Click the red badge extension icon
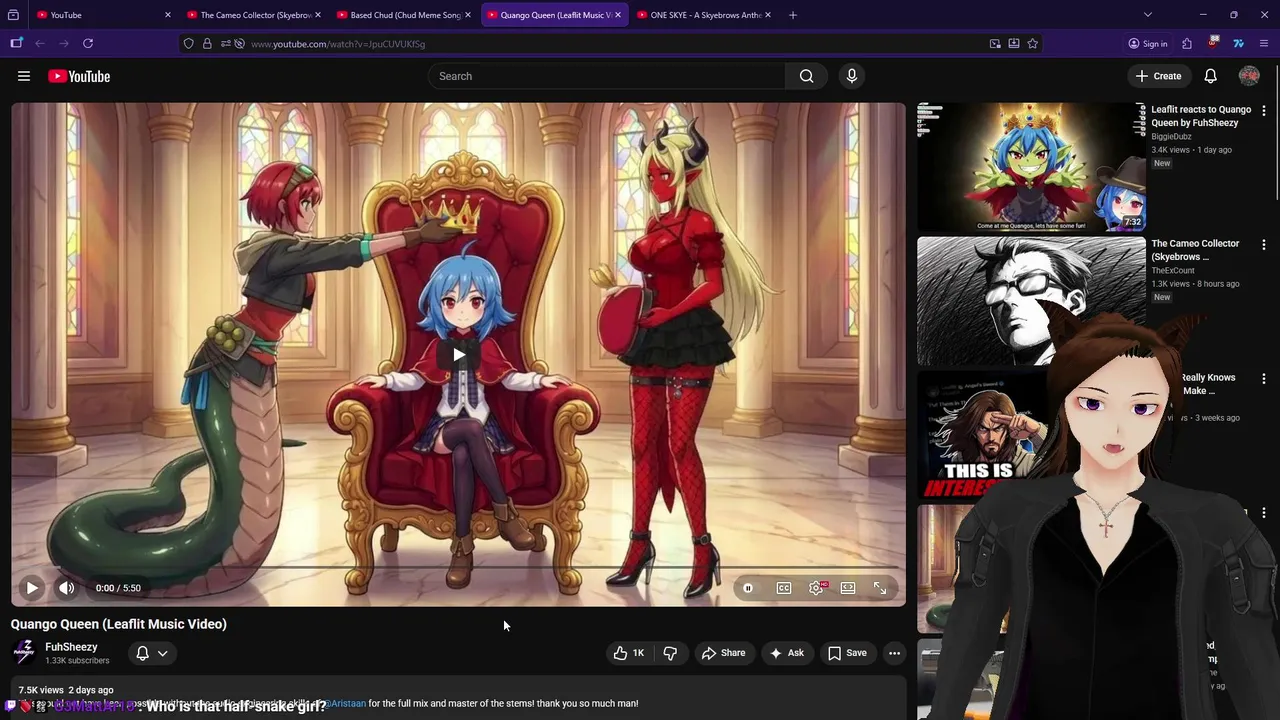 [1213, 44]
